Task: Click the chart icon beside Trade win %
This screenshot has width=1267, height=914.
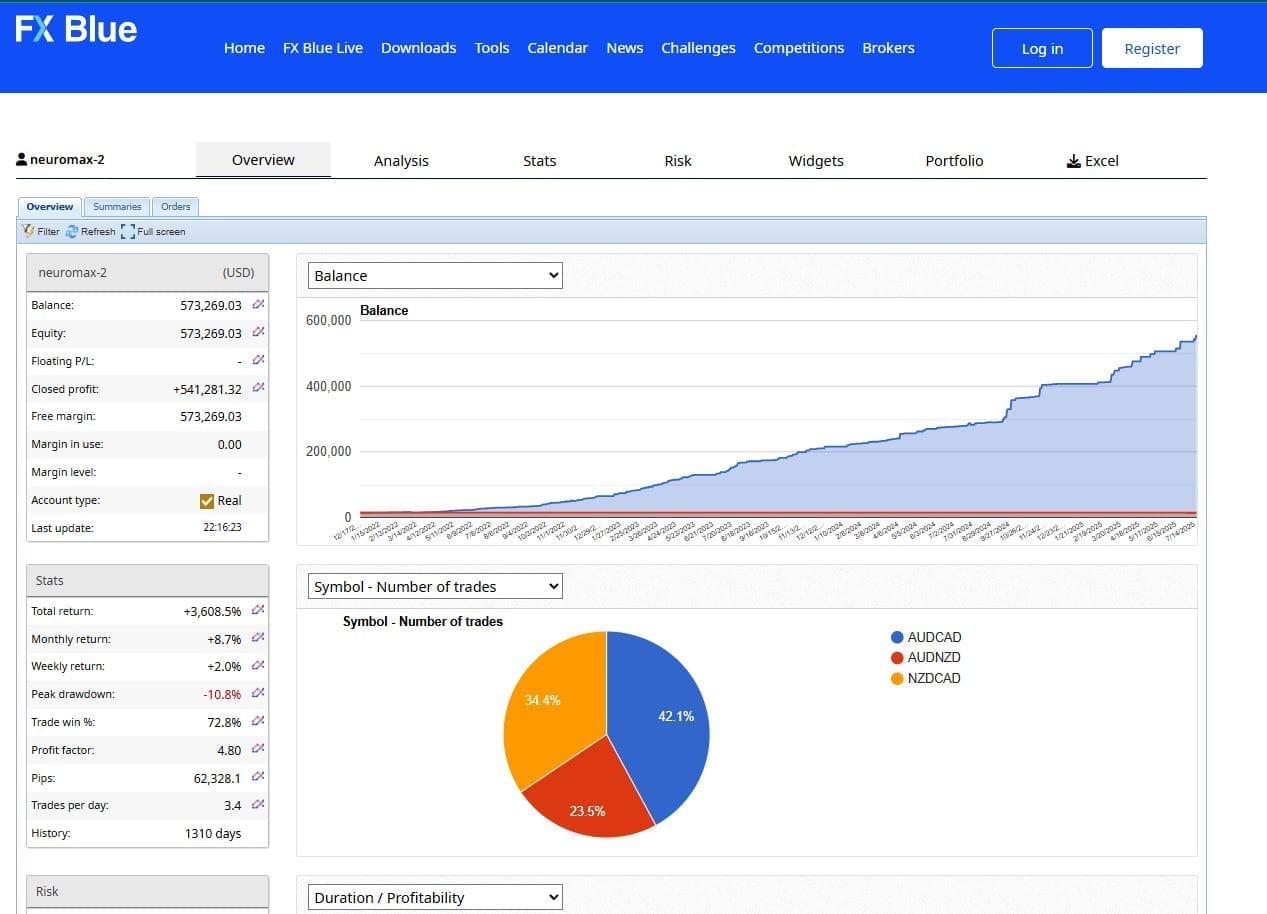Action: tap(258, 721)
